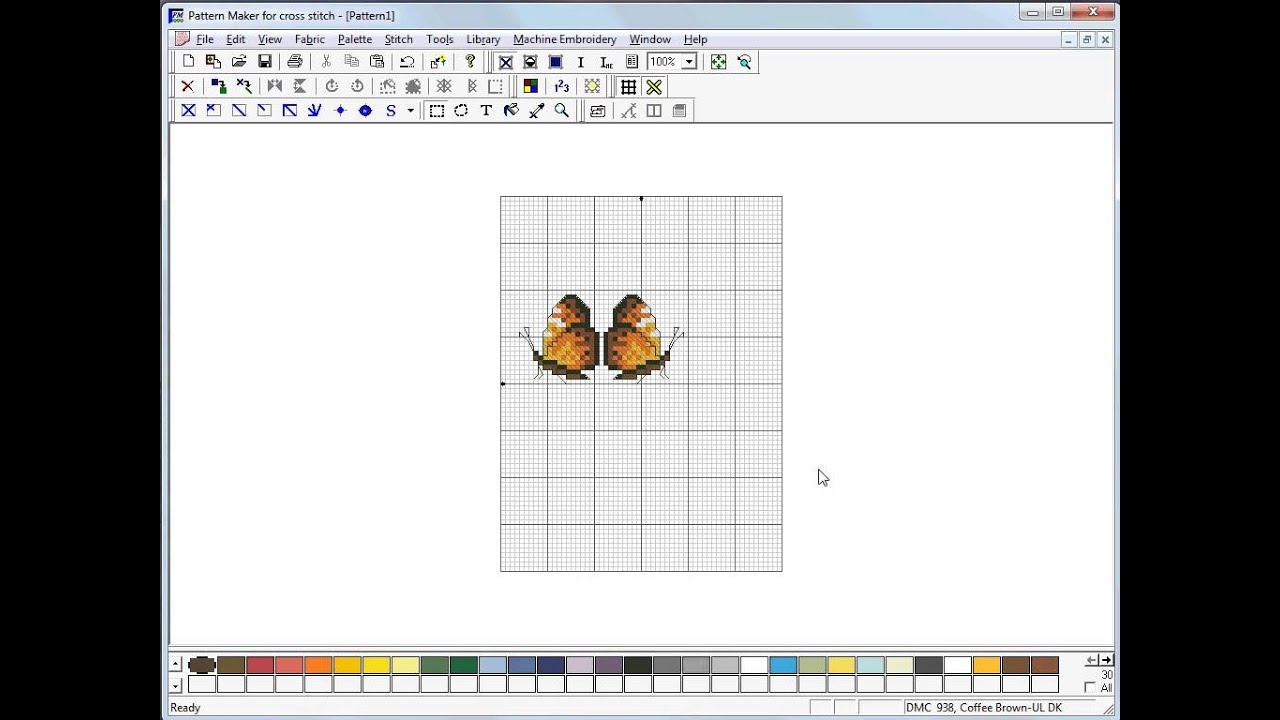The height and width of the screenshot is (720, 1280).
Task: Click the 30 color count beside the palette
Action: 1106,675
